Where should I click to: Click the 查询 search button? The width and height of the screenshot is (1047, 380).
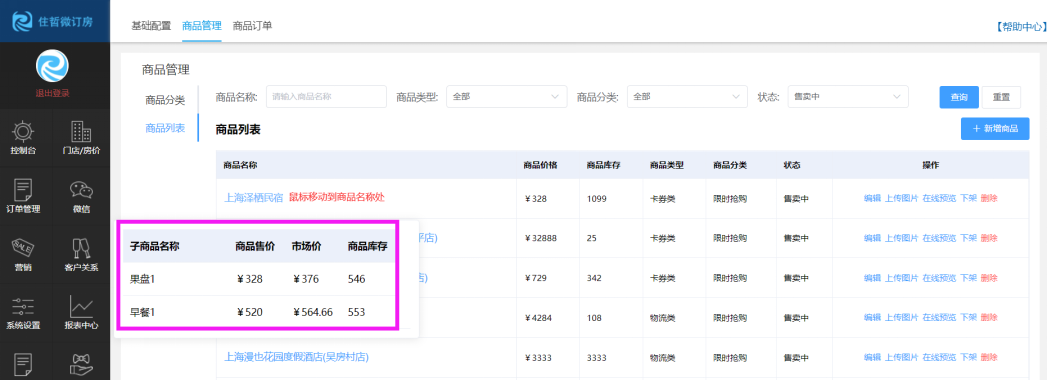(x=959, y=97)
